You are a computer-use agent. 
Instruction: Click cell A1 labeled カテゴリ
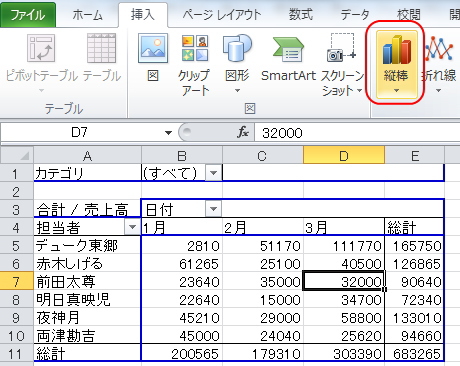(x=87, y=173)
